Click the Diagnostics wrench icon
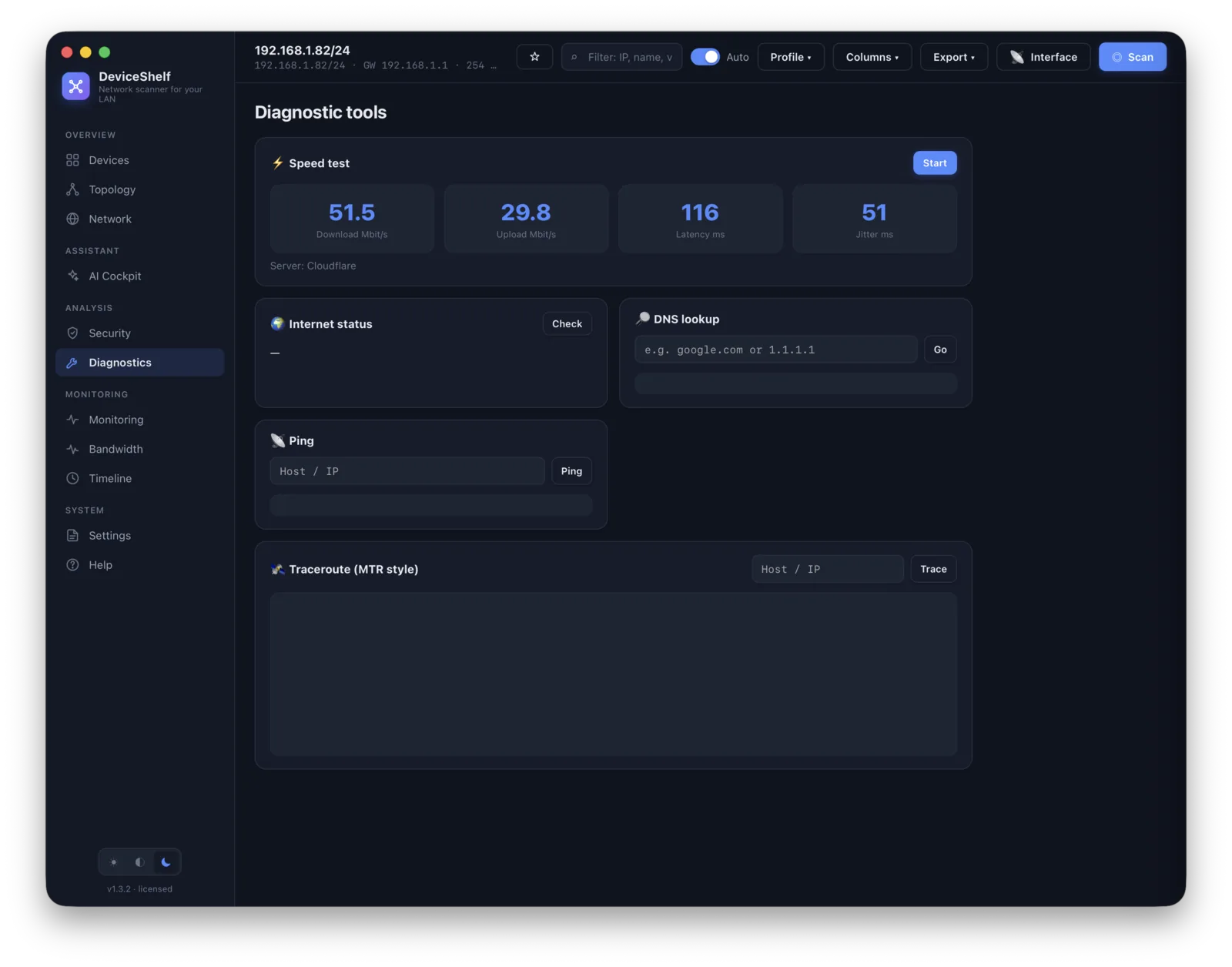1232x967 pixels. click(72, 363)
